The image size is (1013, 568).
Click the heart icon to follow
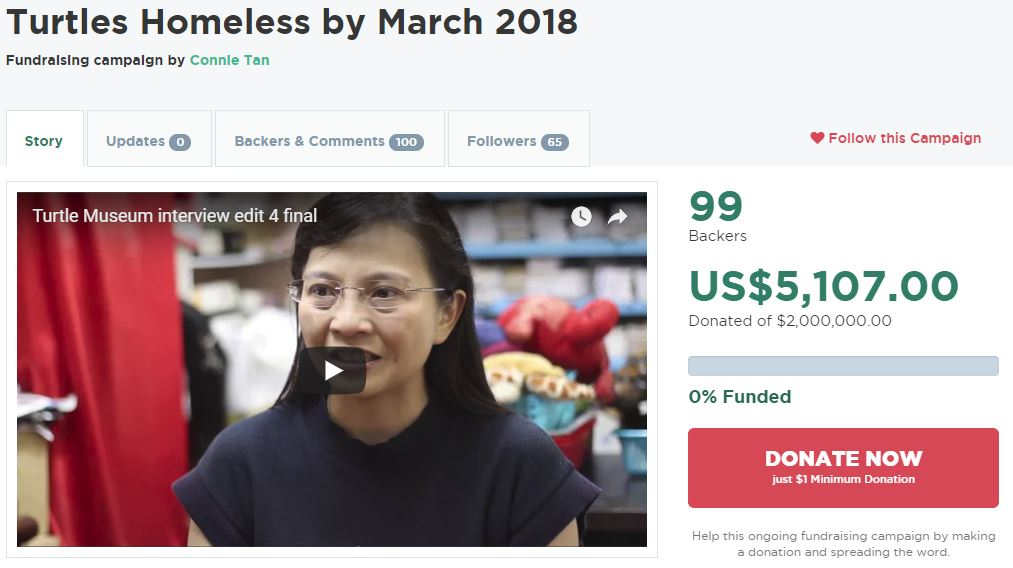(817, 138)
